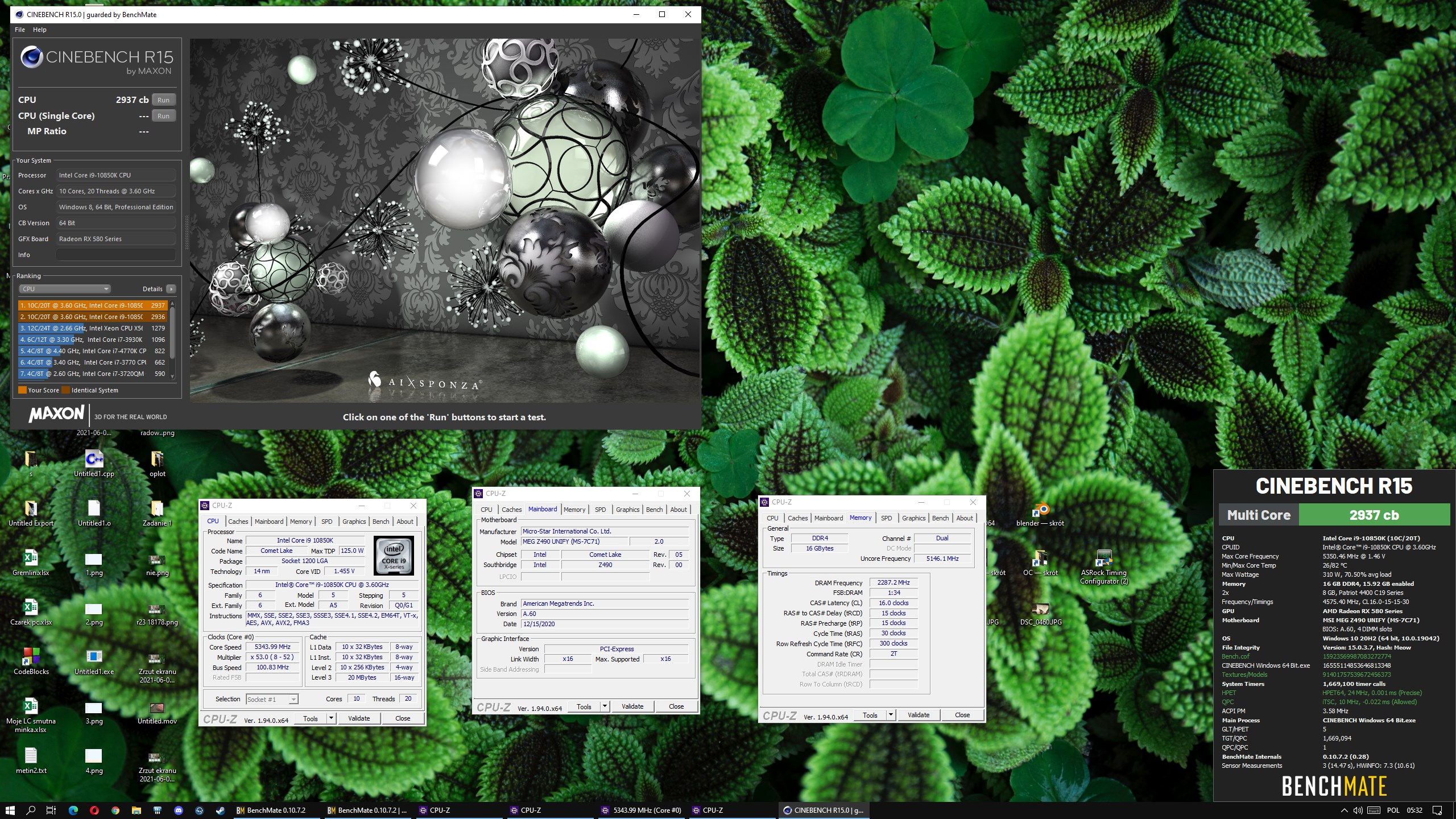Open the Cinebench Help menu
1456x819 pixels.
40,30
